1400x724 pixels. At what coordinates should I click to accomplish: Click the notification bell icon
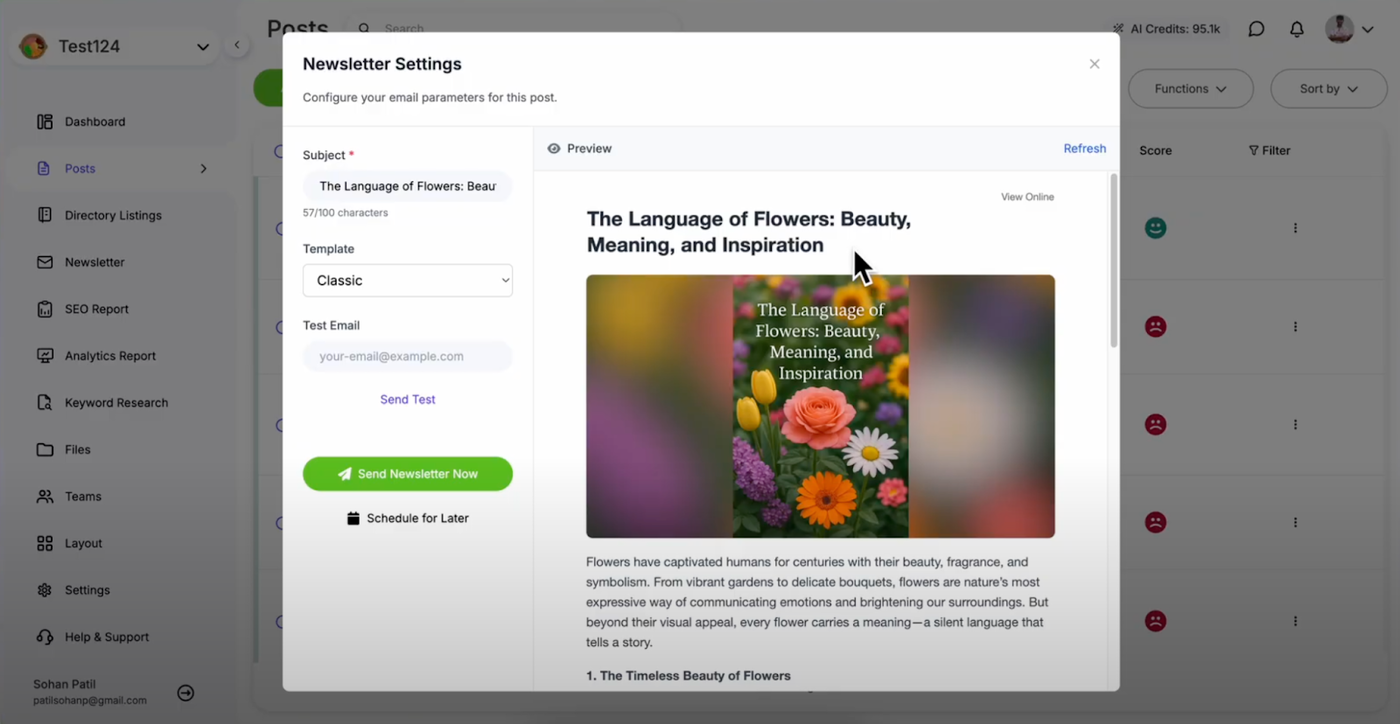point(1296,29)
